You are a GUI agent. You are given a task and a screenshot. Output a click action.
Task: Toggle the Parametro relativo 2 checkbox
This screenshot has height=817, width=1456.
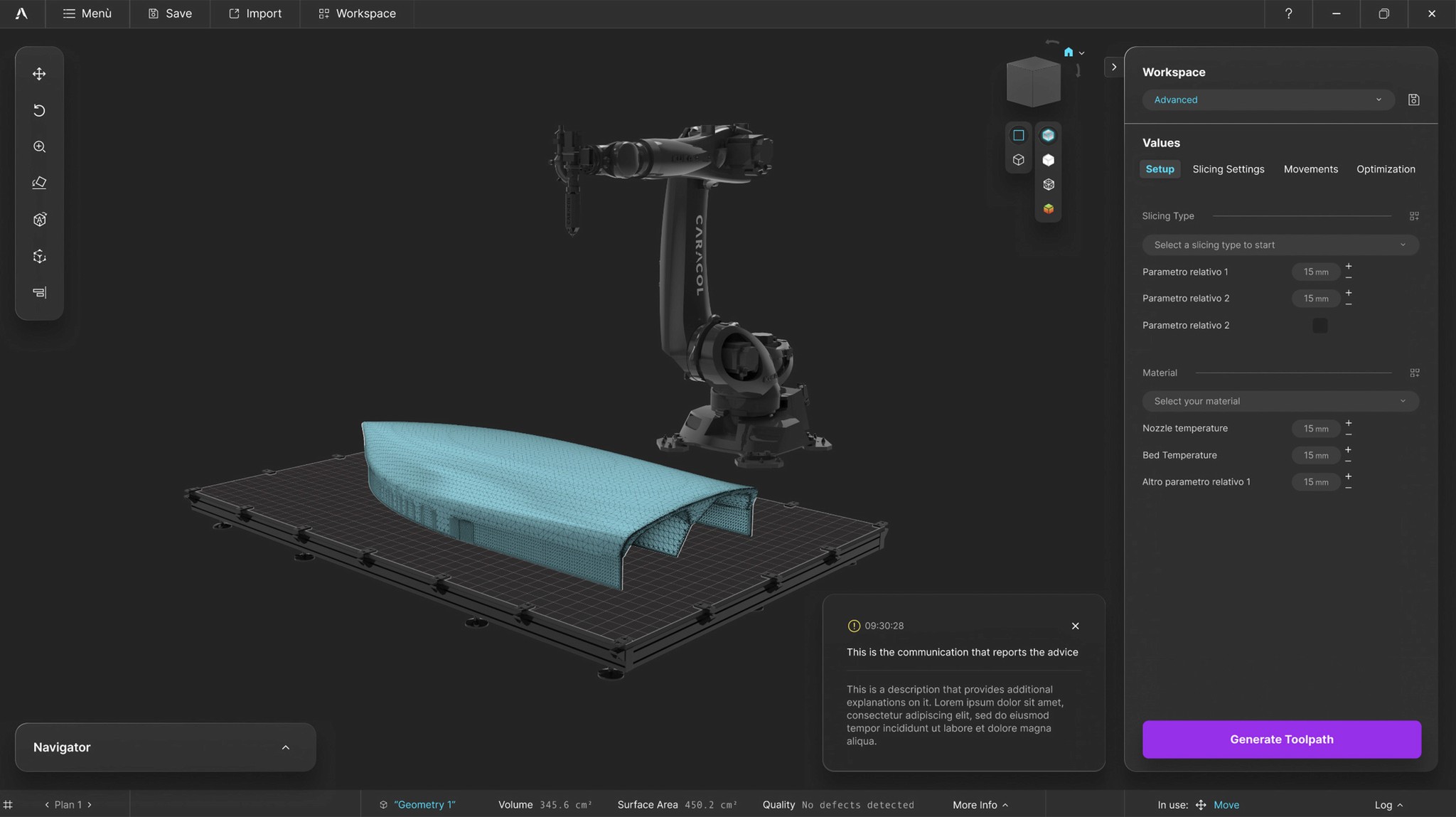click(1319, 326)
